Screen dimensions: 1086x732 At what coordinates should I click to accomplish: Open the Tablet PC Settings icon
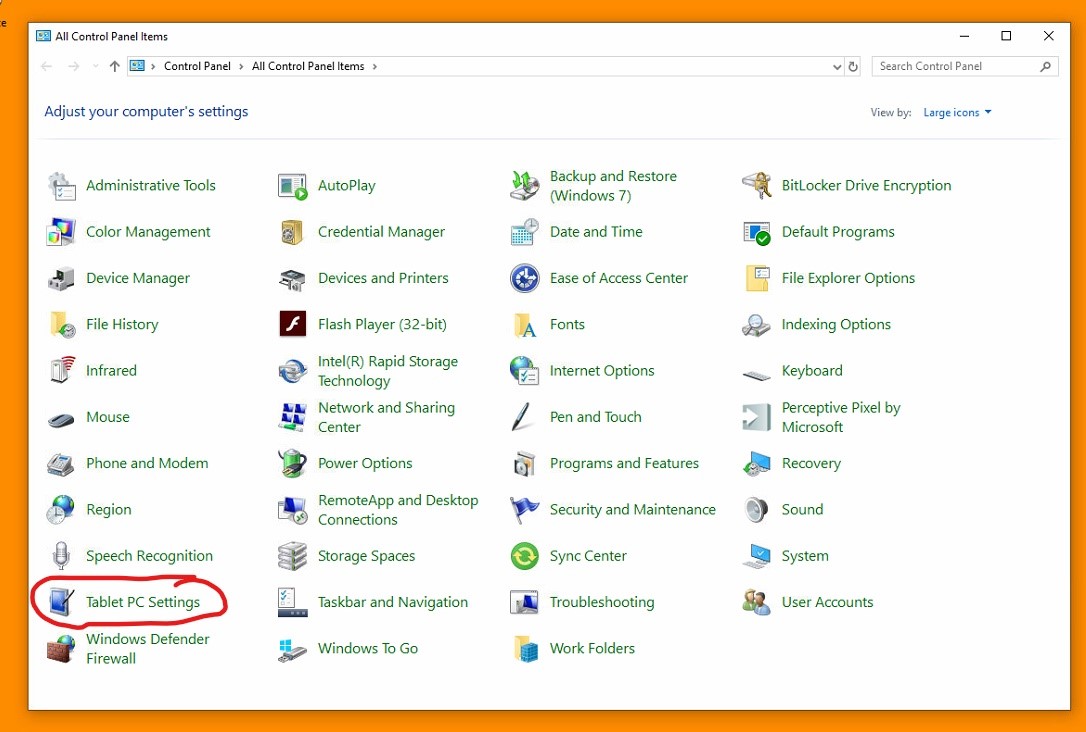click(x=61, y=602)
